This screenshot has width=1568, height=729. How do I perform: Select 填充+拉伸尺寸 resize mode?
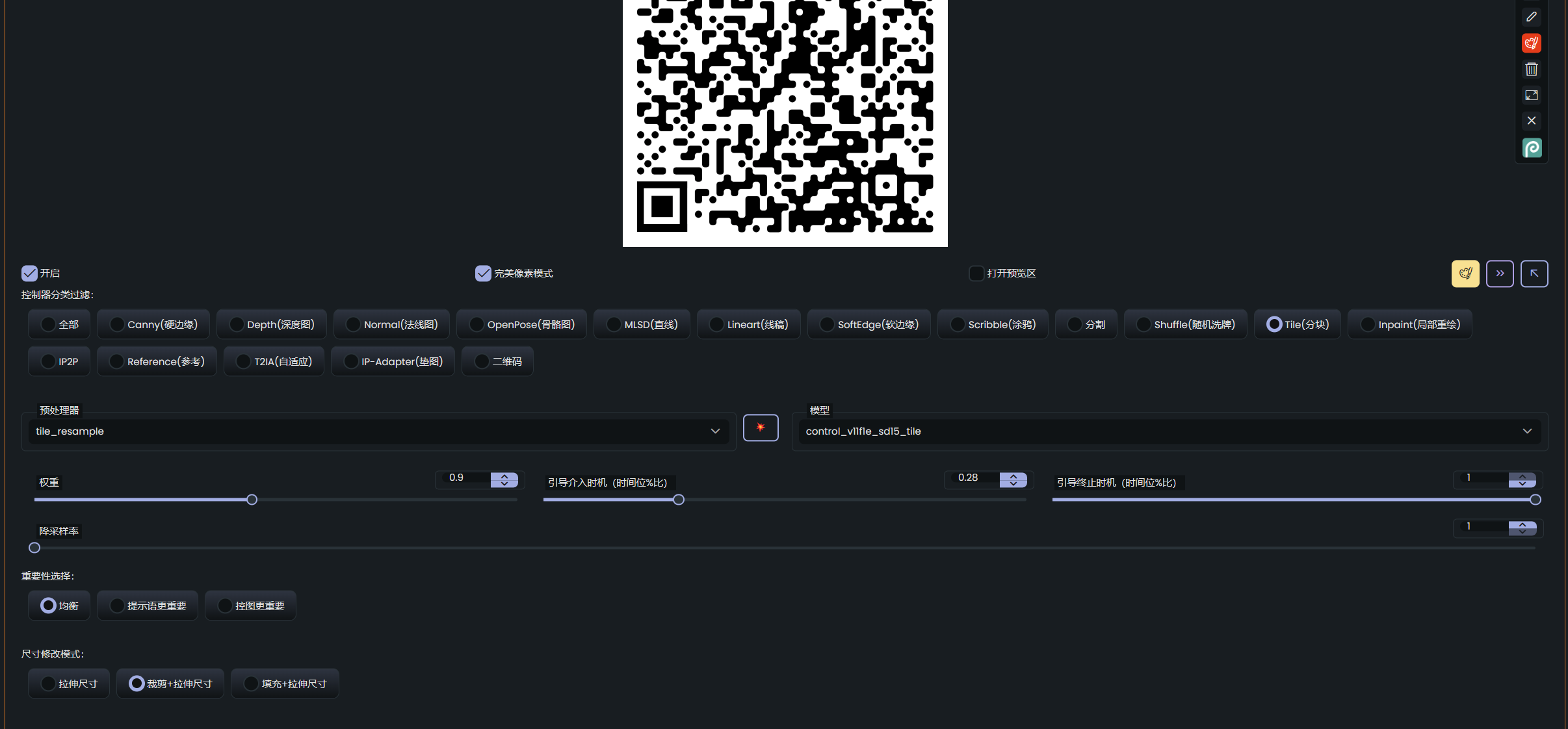285,684
